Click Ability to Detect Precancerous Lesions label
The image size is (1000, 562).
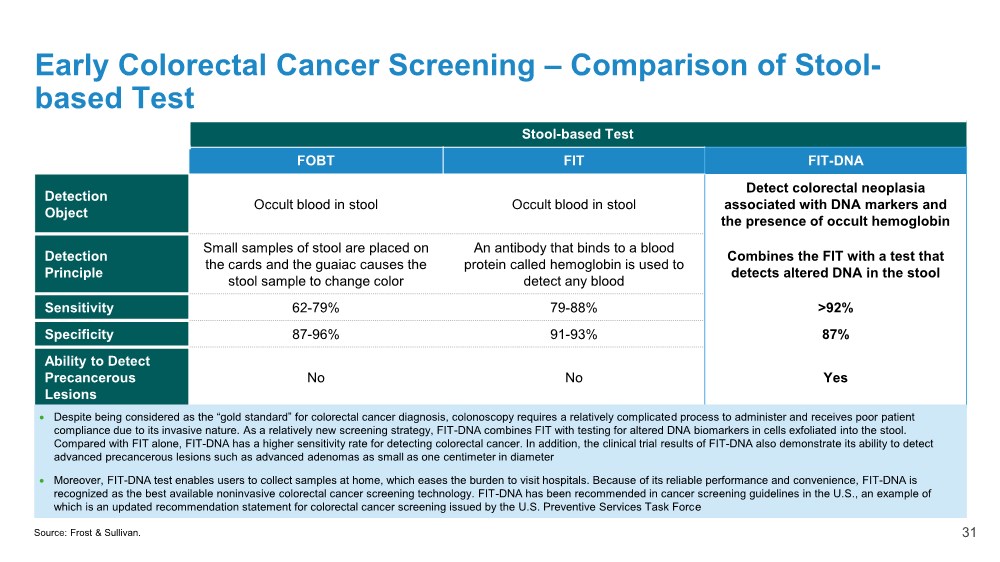pos(111,377)
